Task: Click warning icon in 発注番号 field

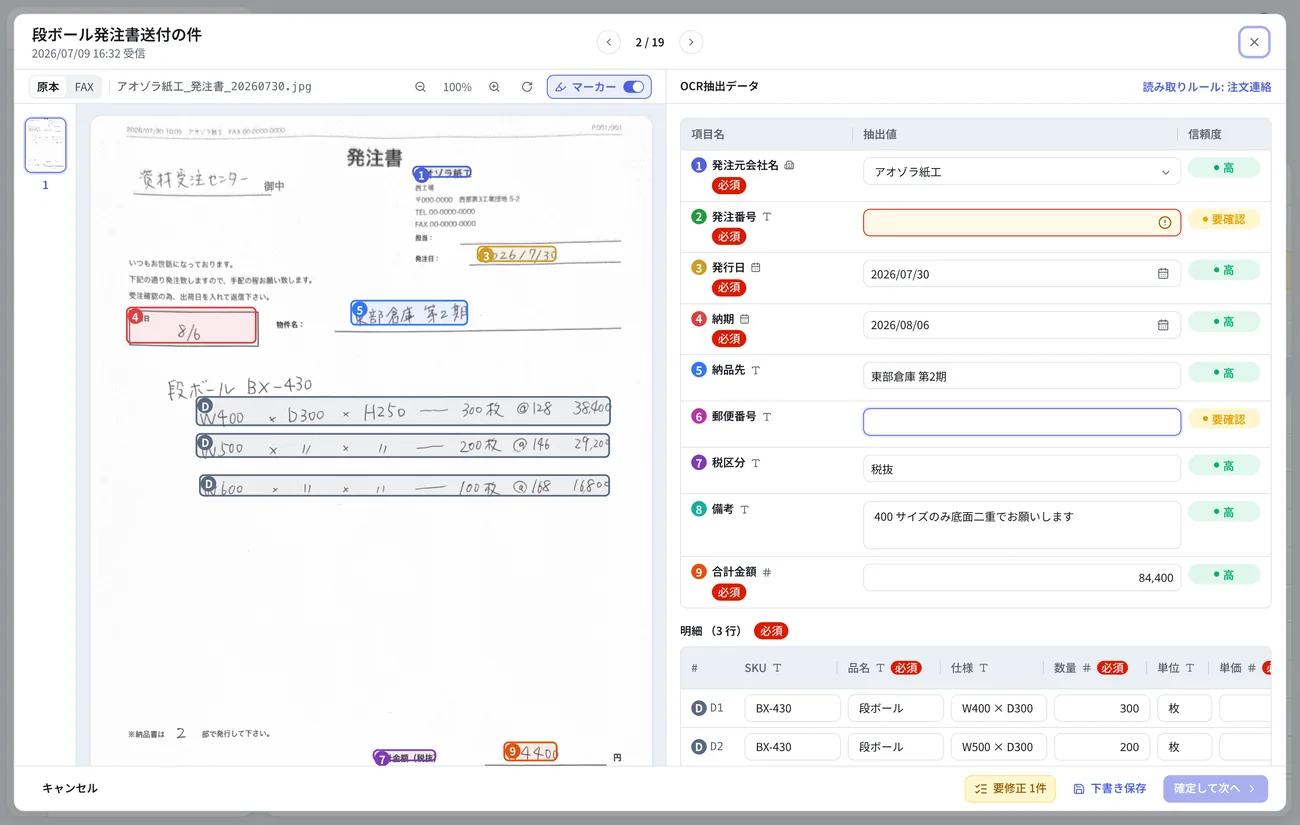Action: tap(1164, 223)
